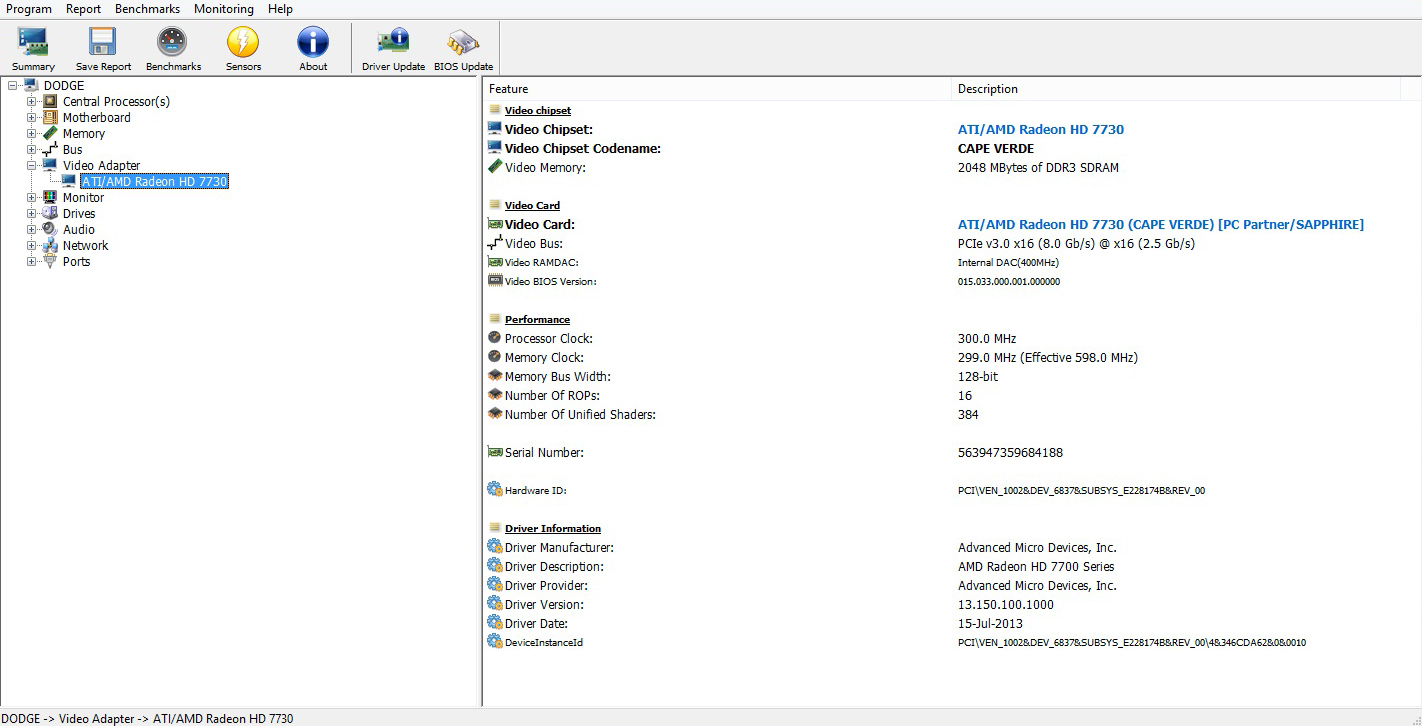Click the Driver Information section heading

(553, 528)
